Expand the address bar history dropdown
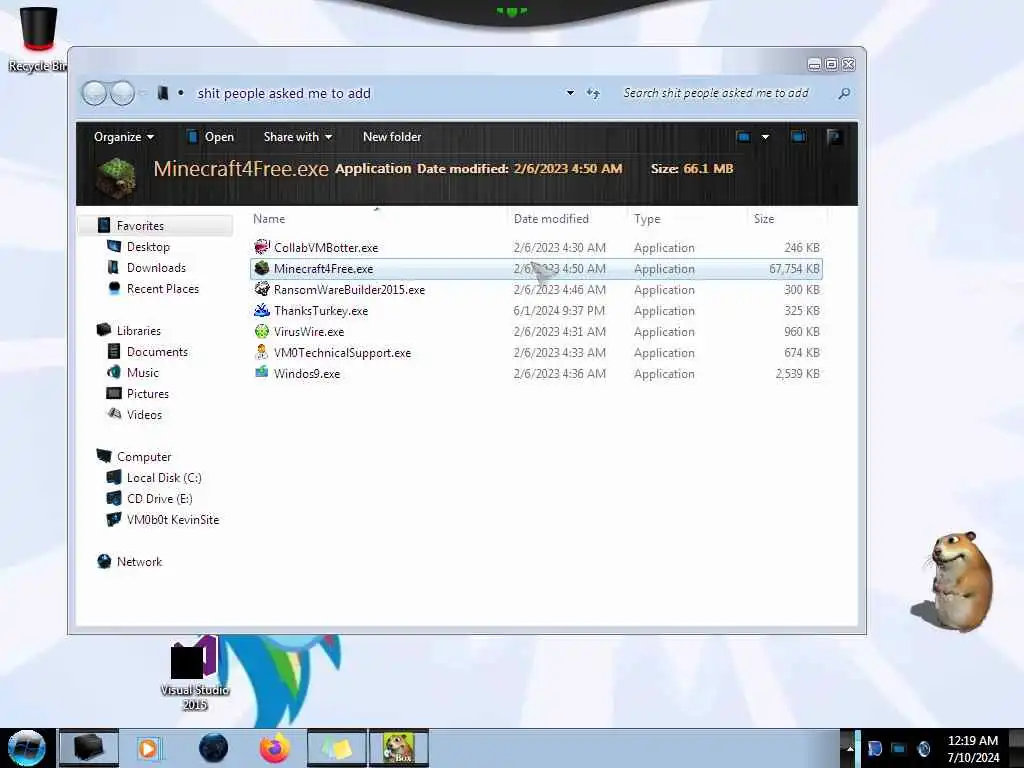1024x768 pixels. pyautogui.click(x=570, y=93)
